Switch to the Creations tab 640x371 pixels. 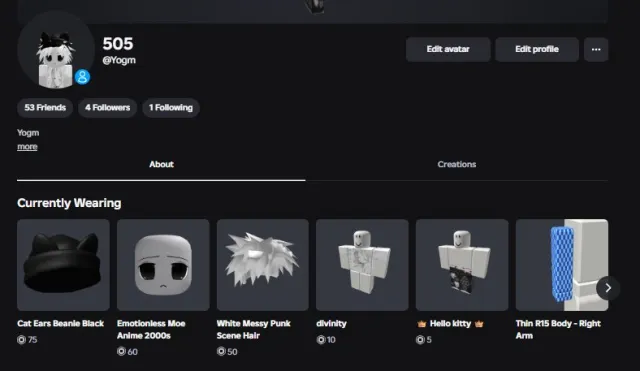pyautogui.click(x=457, y=164)
